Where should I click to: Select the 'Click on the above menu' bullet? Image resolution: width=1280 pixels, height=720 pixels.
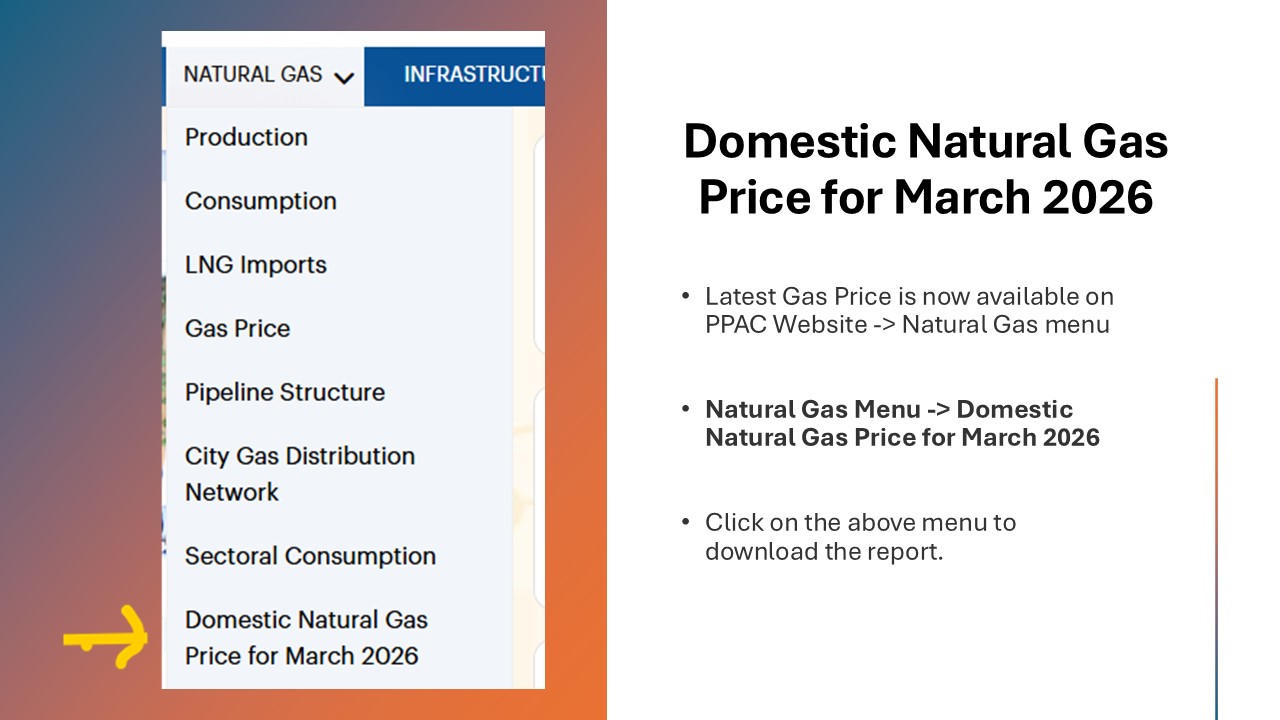click(860, 536)
